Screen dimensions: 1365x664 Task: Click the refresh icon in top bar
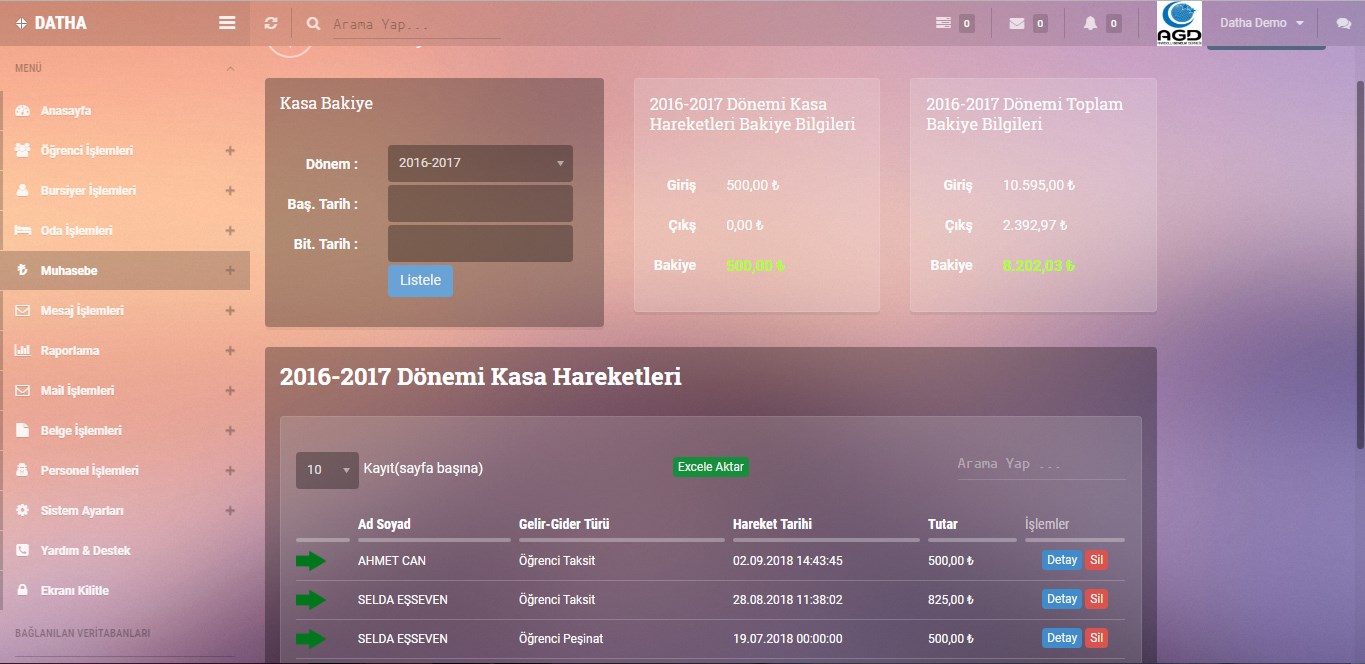[x=271, y=23]
